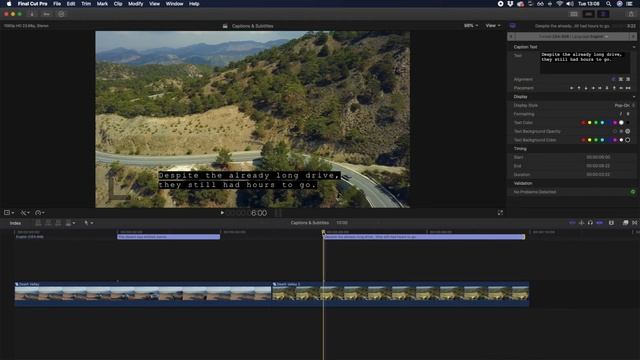This screenshot has height=360, width=640.
Task: Set caption alignment to center
Action: 621,79
